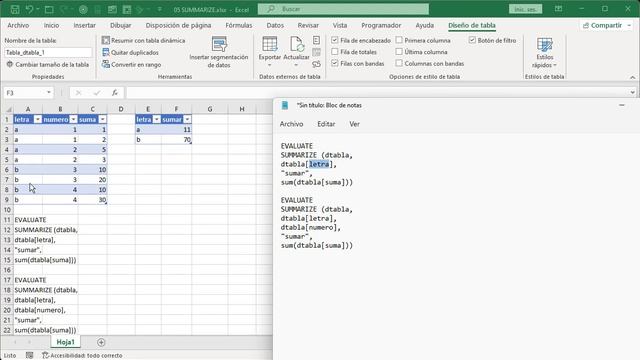Click the insert function fx icon

(x=115, y=93)
